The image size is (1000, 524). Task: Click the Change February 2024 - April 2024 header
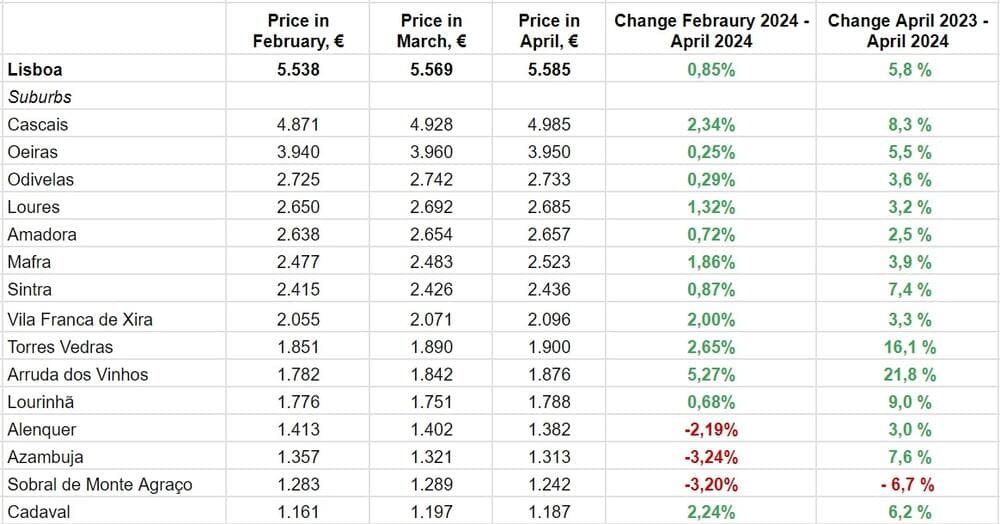pos(711,31)
